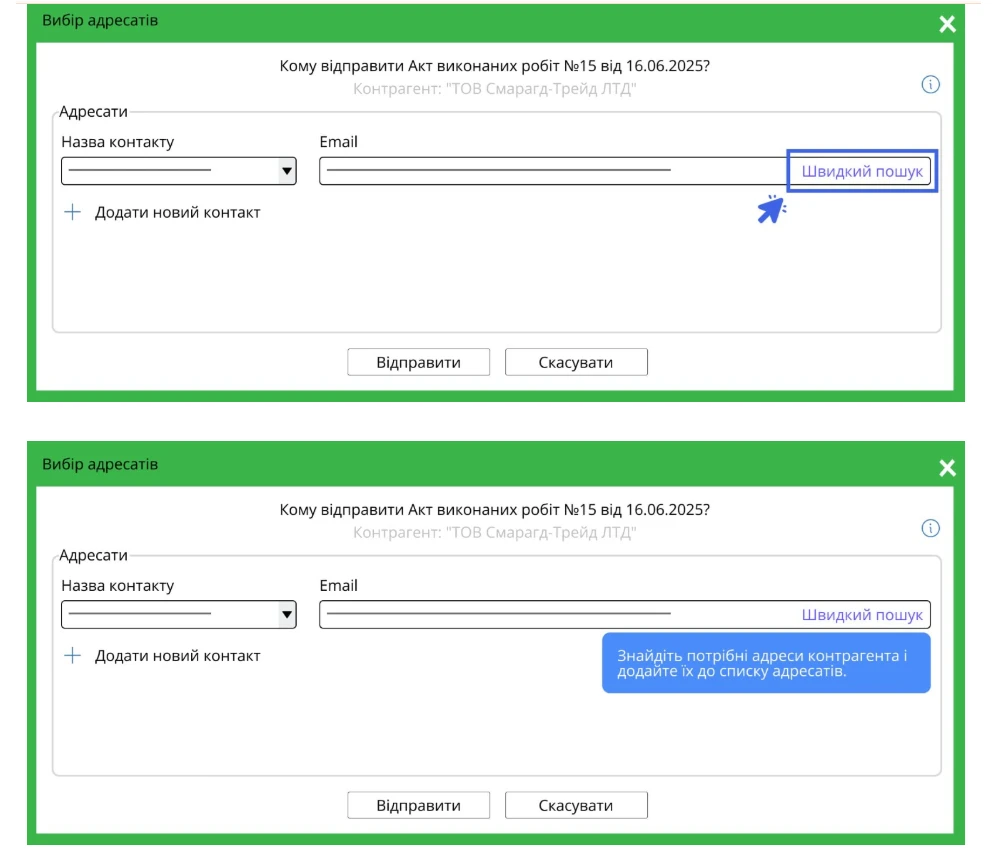This screenshot has width=1006, height=856.
Task: Click Скасувати button in upper dialog
Action: pyautogui.click(x=576, y=362)
